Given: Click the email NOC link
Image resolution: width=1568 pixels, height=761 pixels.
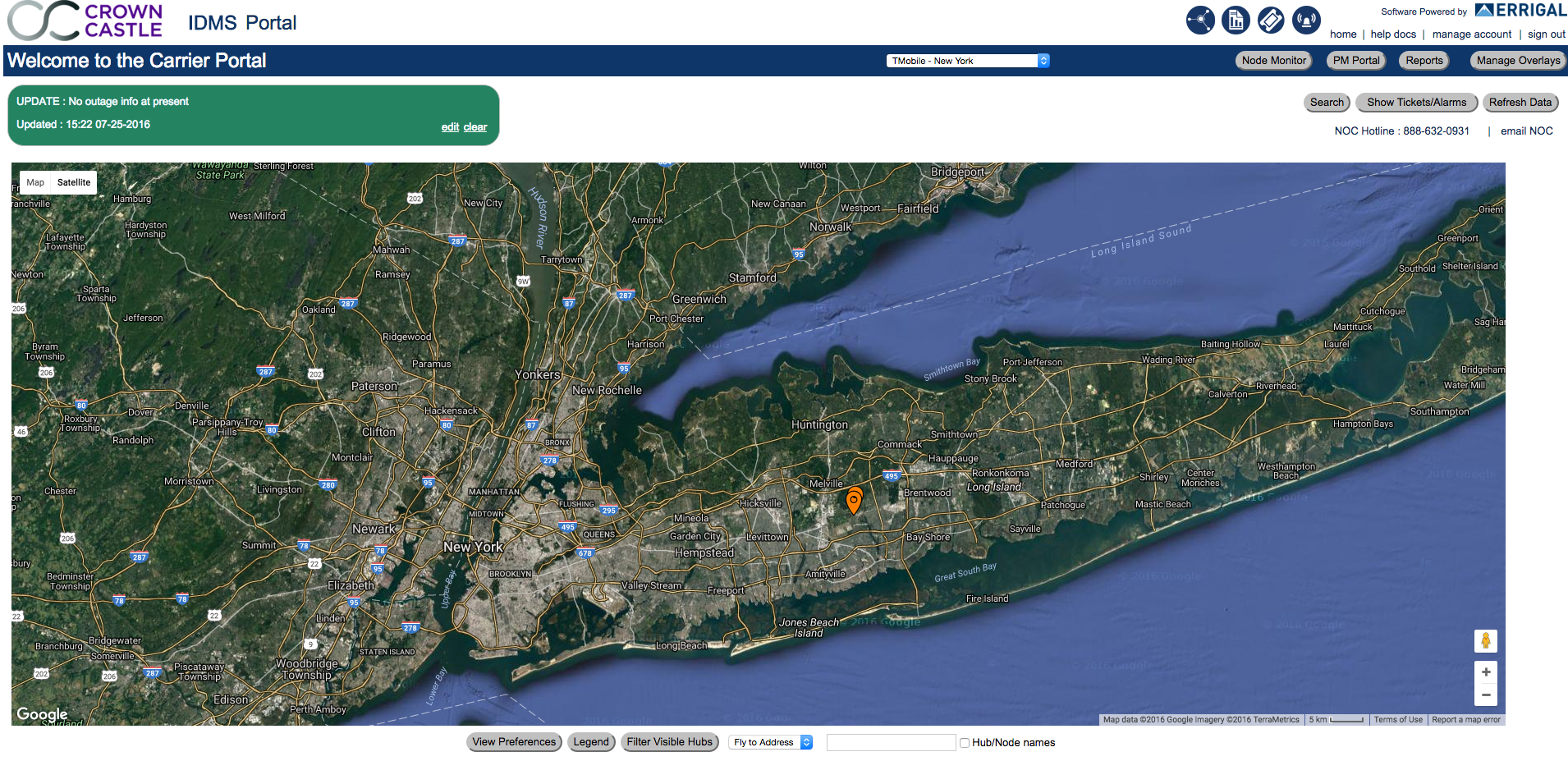Looking at the screenshot, I should 1526,131.
